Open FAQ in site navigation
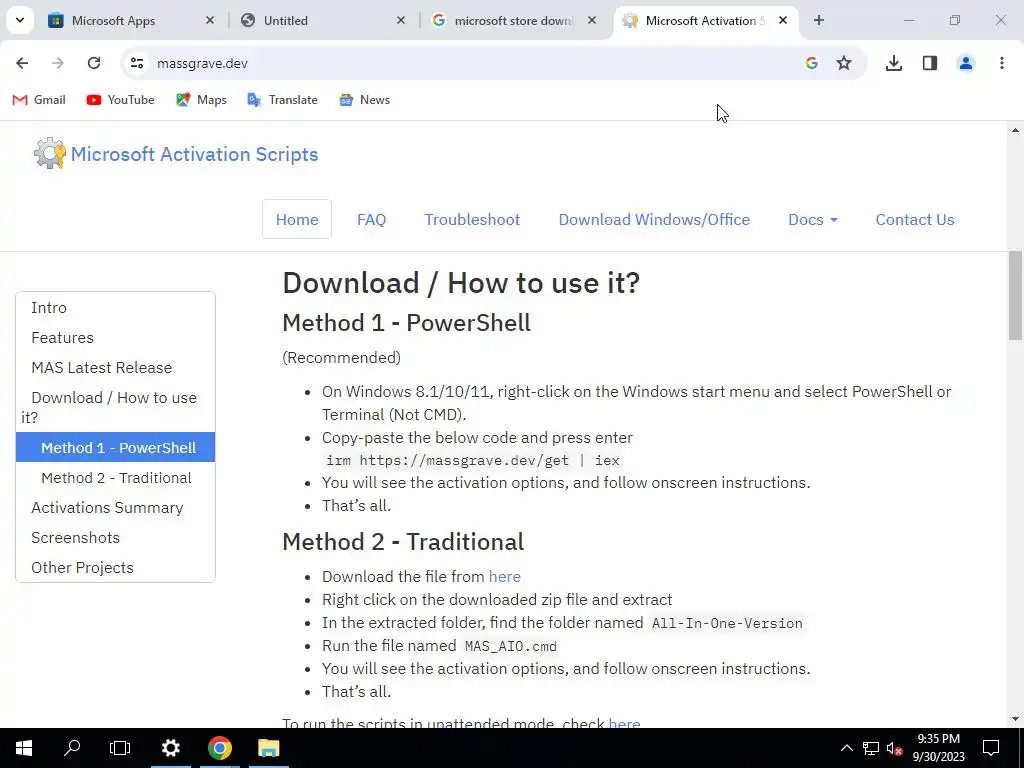 click(372, 219)
